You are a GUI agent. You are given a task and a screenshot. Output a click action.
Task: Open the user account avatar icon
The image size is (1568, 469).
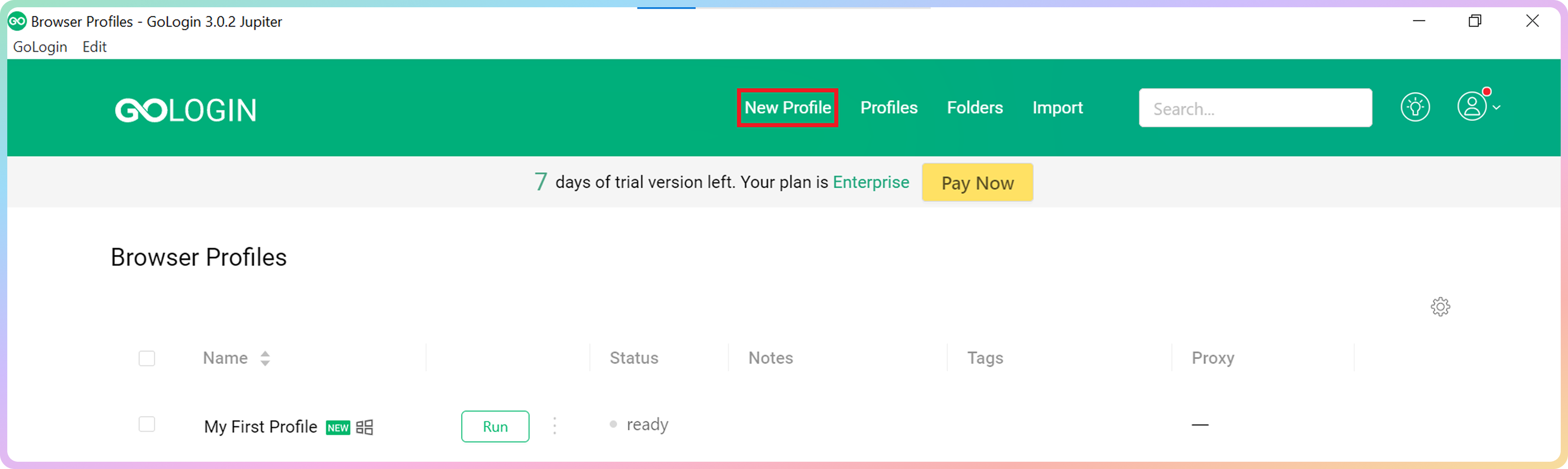coord(1472,107)
